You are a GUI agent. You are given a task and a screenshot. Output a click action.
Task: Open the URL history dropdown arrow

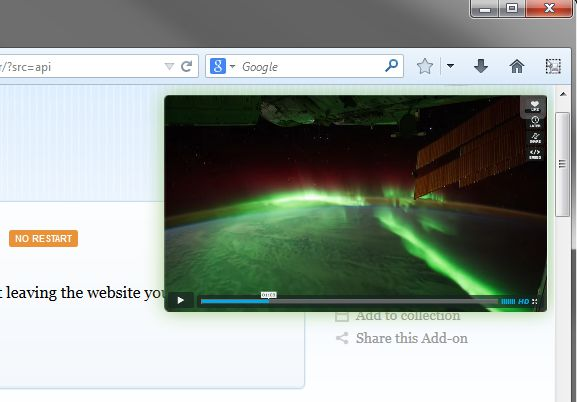pyautogui.click(x=169, y=66)
